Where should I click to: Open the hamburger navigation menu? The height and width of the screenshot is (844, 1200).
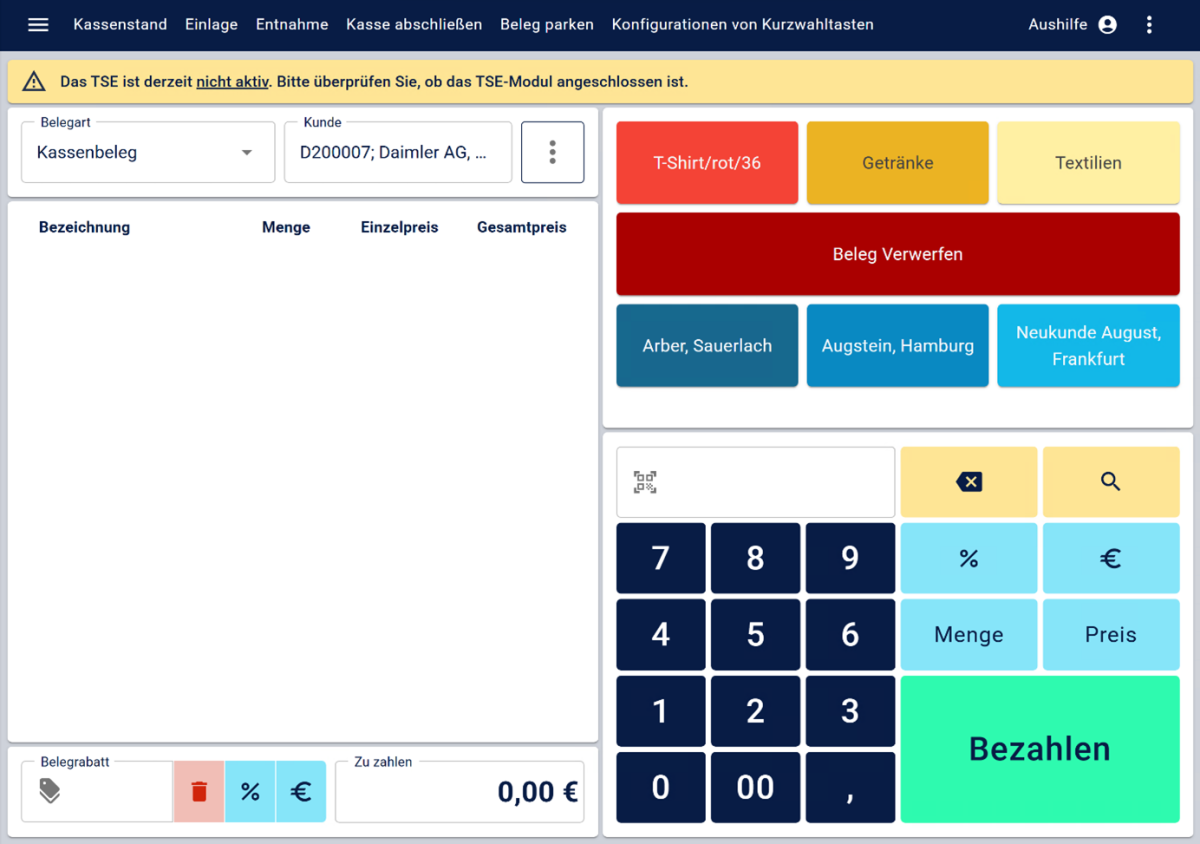pos(38,25)
